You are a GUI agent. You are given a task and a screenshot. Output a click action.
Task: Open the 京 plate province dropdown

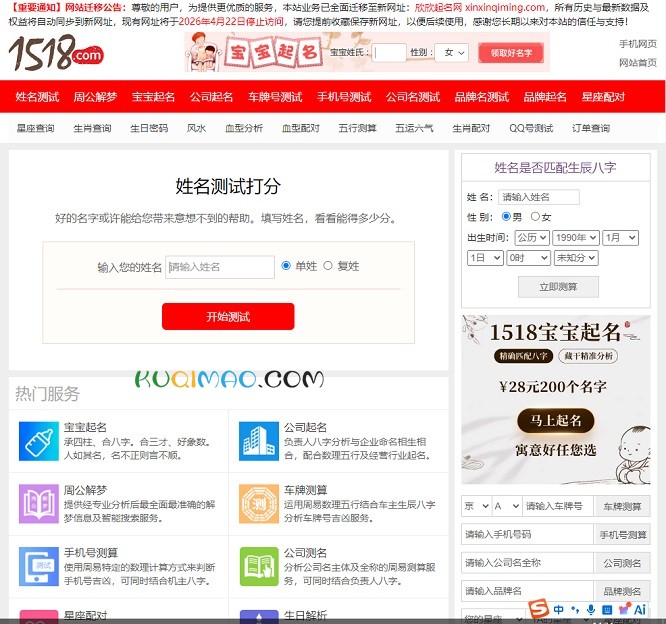point(477,506)
